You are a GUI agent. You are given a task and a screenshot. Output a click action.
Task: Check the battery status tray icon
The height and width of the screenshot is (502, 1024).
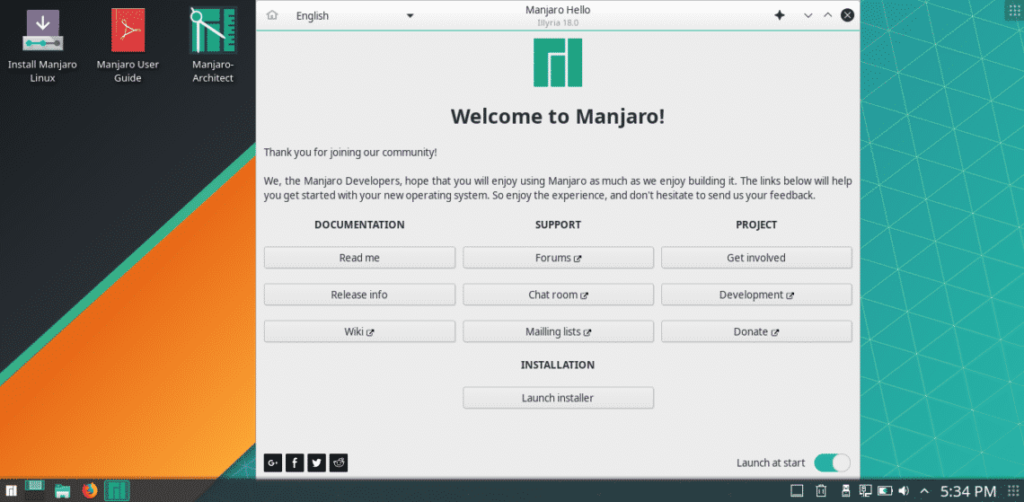[885, 490]
